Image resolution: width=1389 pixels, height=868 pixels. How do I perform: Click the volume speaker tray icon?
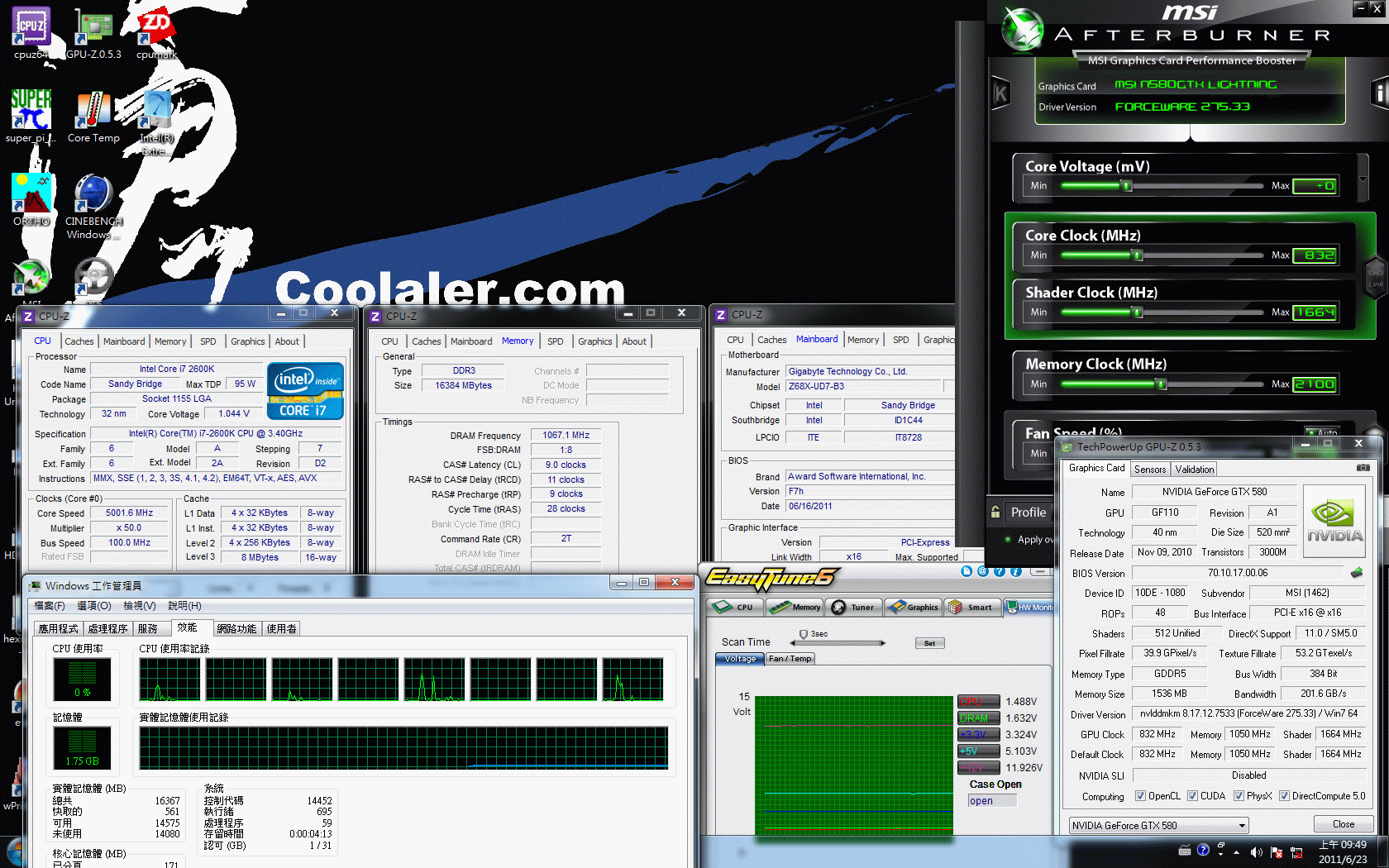[x=1256, y=851]
